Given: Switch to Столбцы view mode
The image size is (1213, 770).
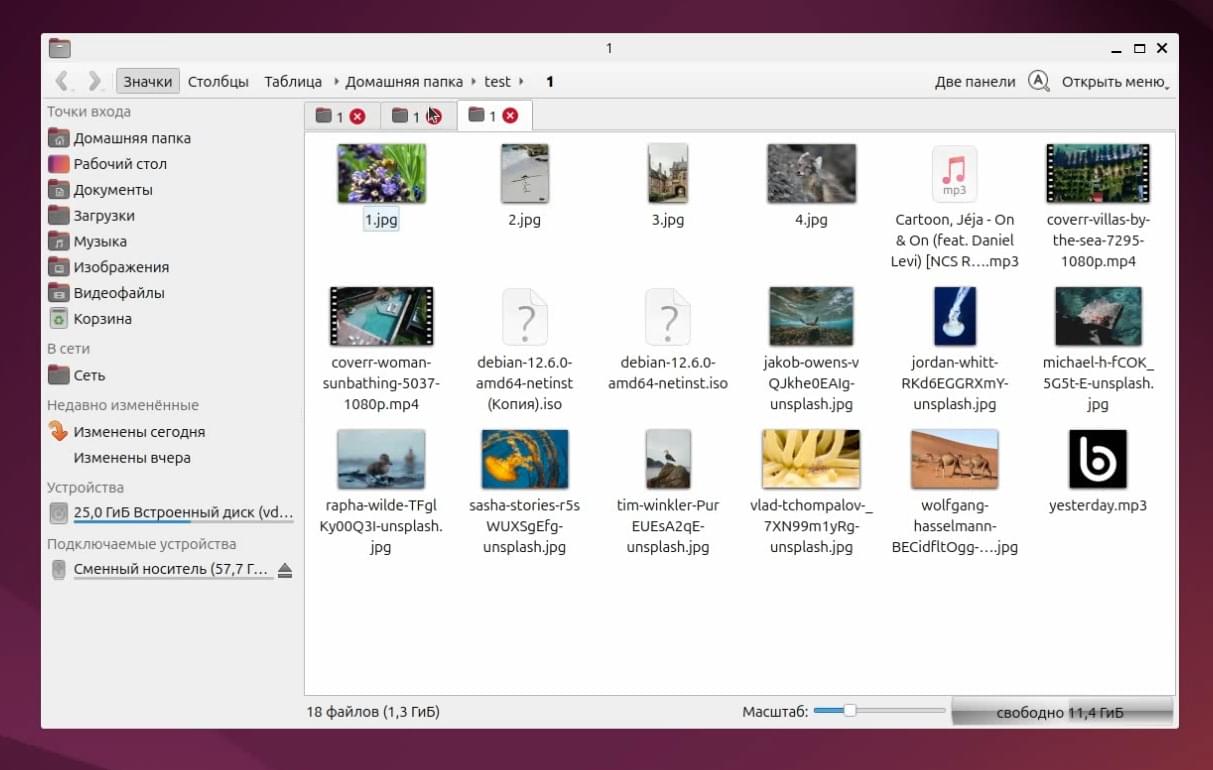Looking at the screenshot, I should pos(218,82).
